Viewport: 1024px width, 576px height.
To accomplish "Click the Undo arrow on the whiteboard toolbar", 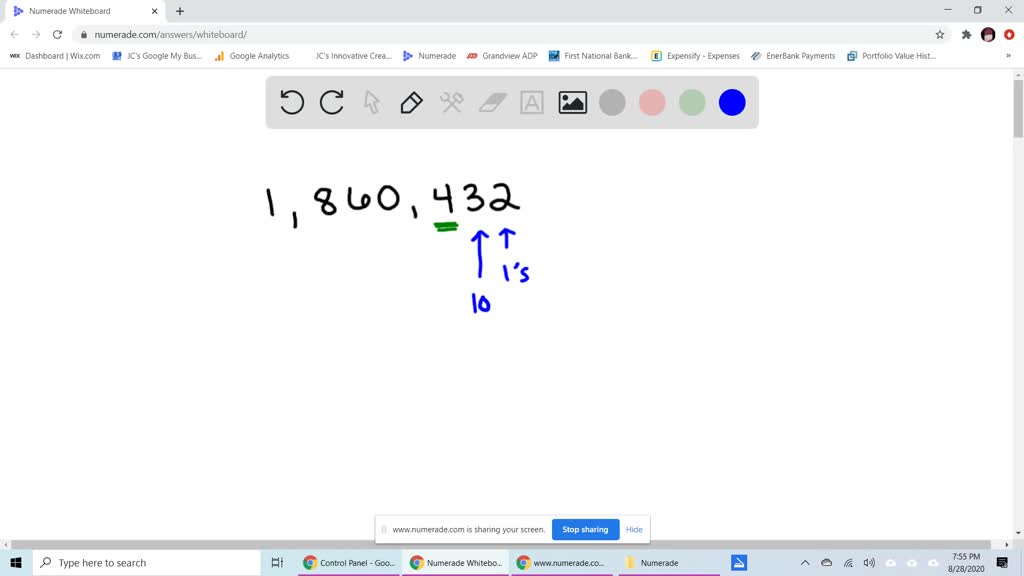I will click(x=292, y=102).
